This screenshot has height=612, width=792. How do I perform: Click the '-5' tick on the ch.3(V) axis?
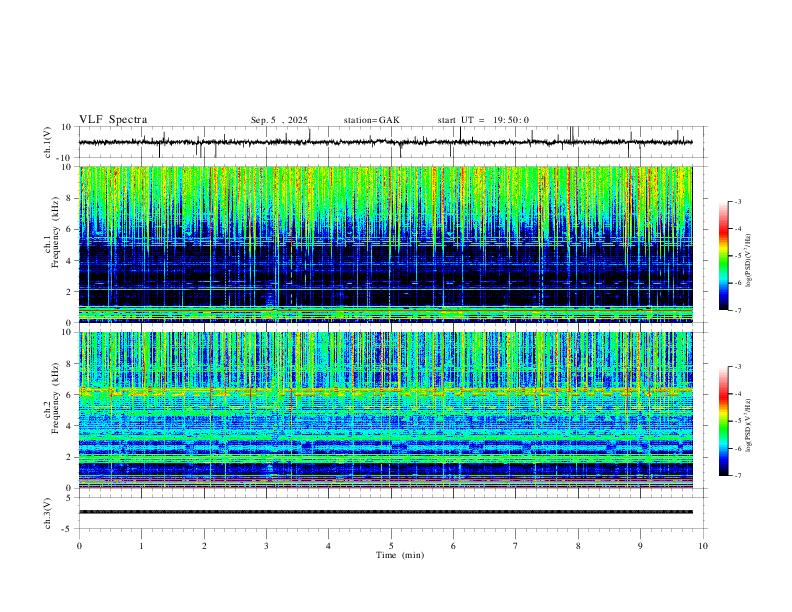68,529
